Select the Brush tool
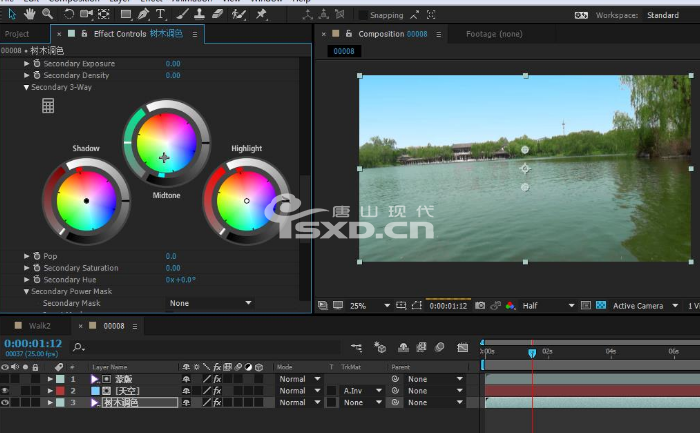The width and height of the screenshot is (700, 433). [x=182, y=14]
